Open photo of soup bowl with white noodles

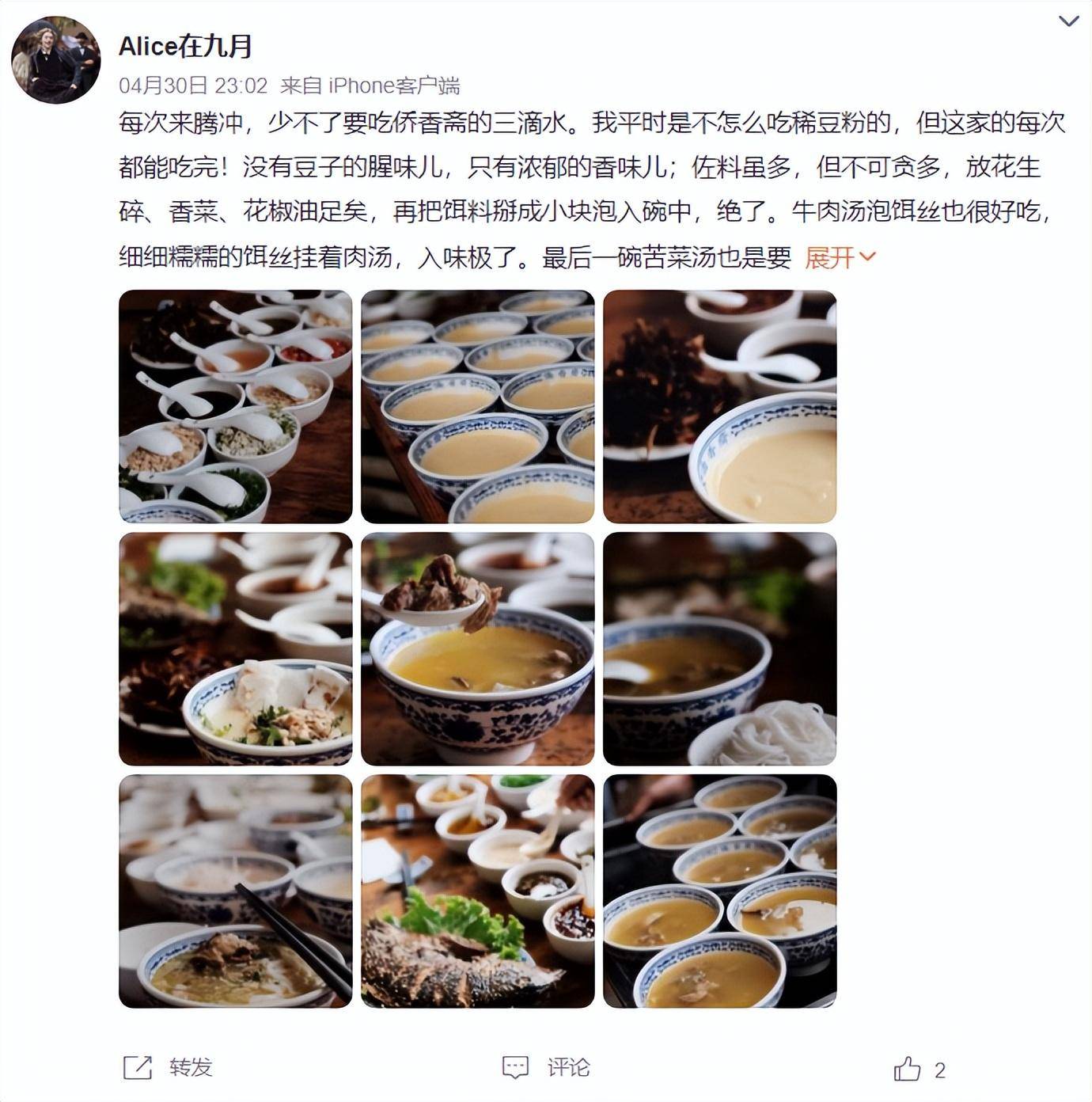[720, 649]
